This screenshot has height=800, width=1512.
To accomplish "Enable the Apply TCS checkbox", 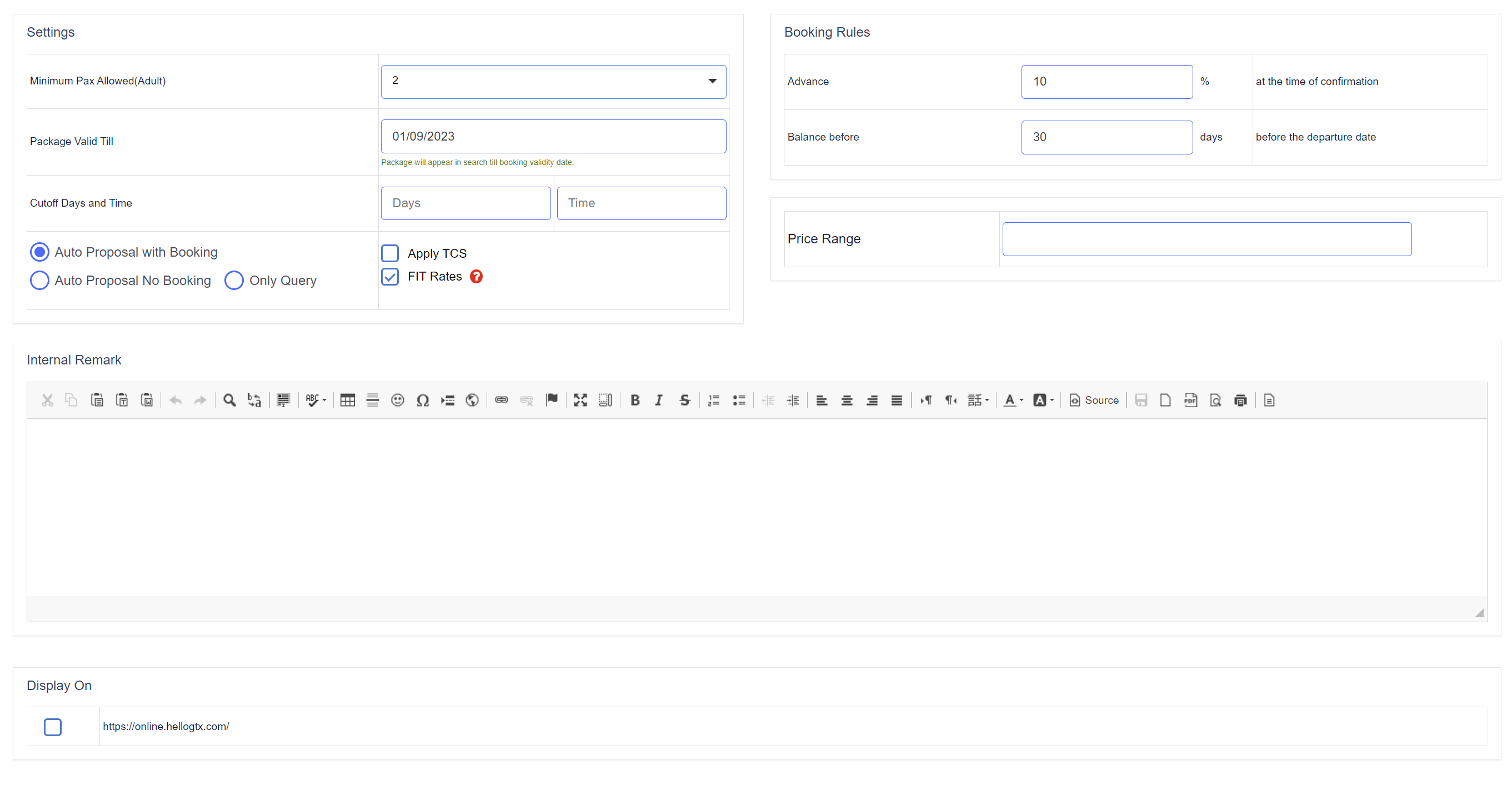I will (390, 253).
